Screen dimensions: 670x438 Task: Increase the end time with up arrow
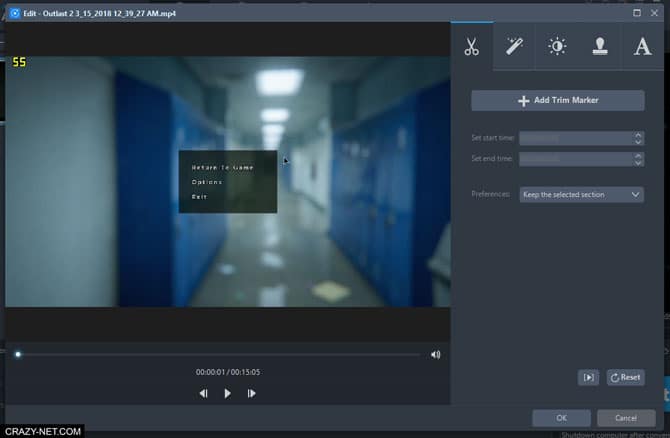coord(638,156)
